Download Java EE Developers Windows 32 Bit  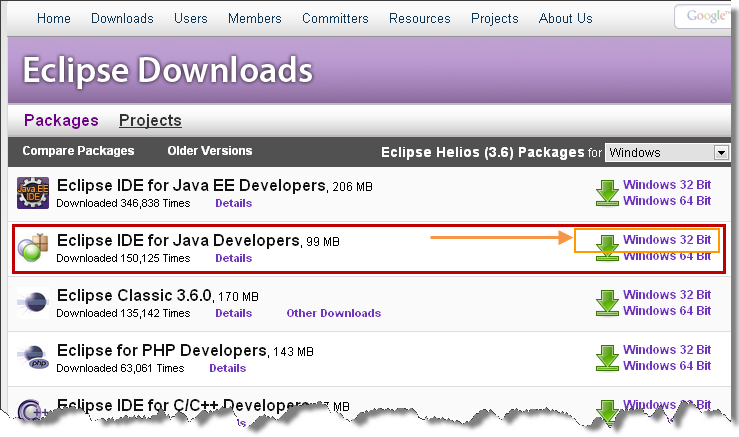(667, 185)
